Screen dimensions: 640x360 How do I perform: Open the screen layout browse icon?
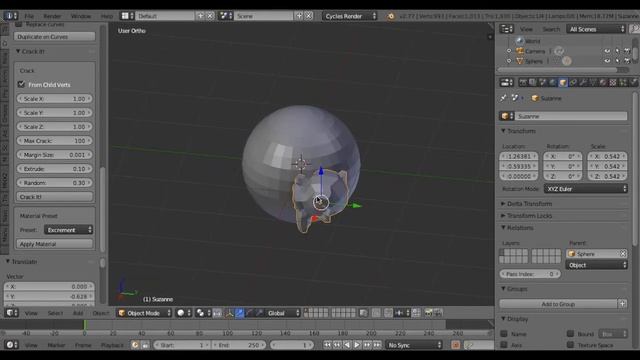coord(126,16)
